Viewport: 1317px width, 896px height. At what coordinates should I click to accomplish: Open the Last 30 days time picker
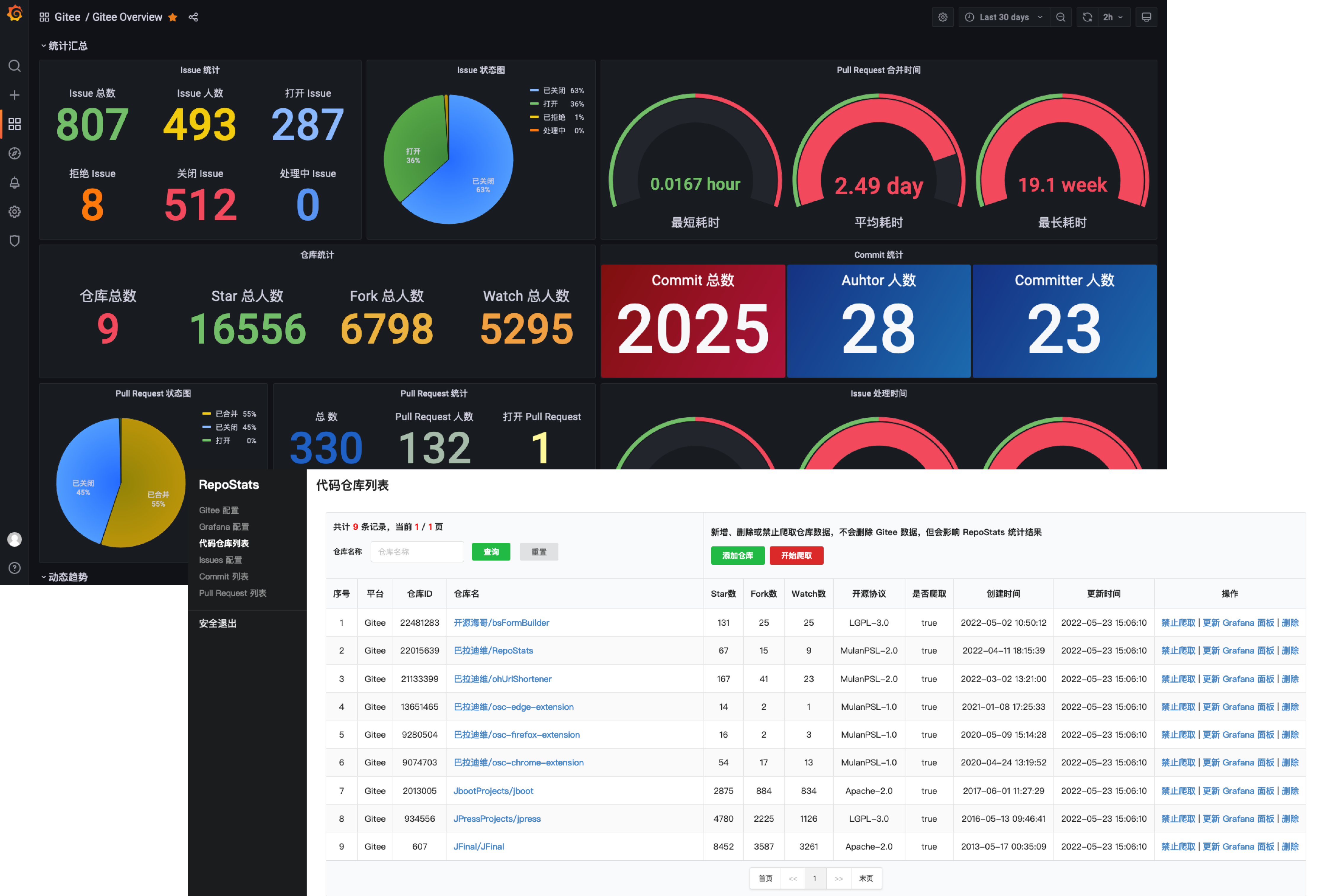click(1004, 17)
